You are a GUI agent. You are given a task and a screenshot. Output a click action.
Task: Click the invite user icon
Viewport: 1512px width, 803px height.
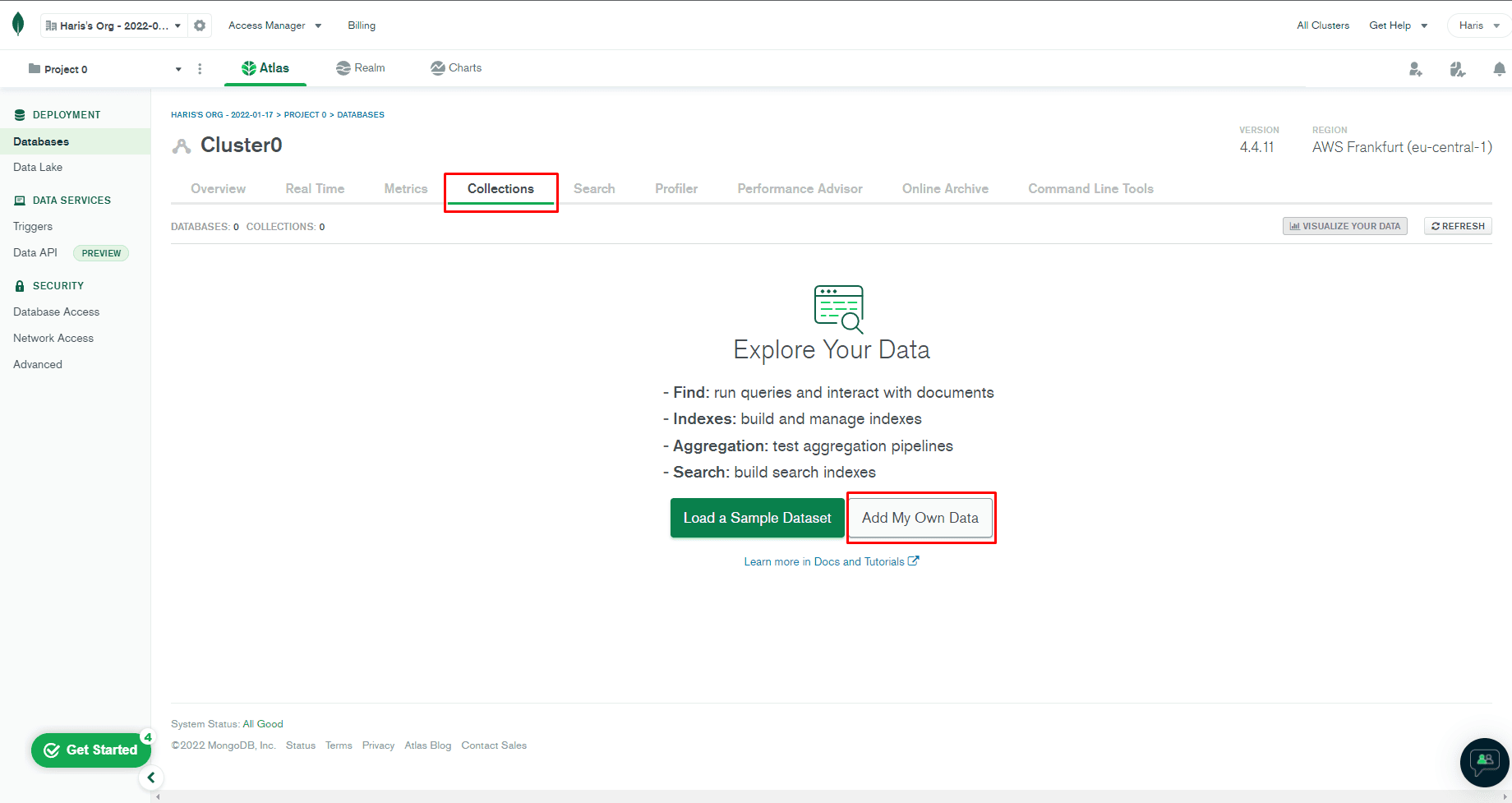pos(1415,69)
